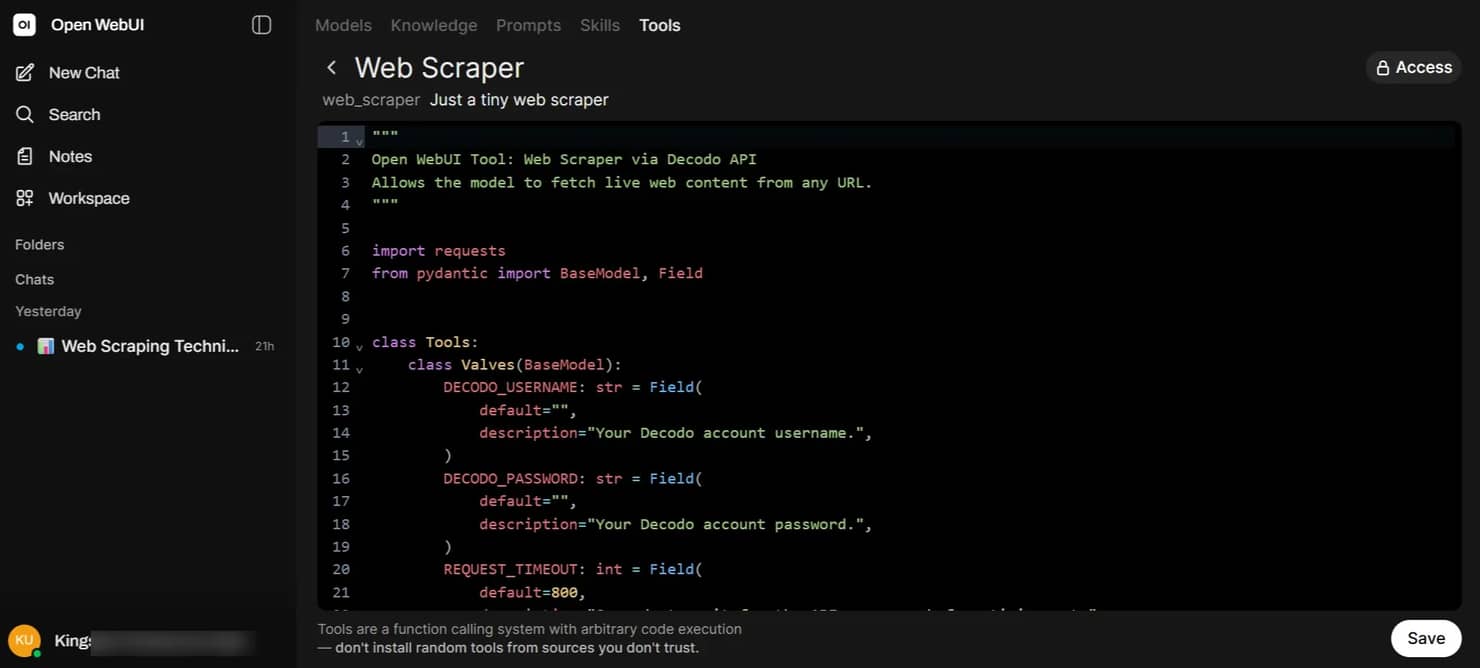Switch to the Skills tab
1480x668 pixels.
(600, 25)
